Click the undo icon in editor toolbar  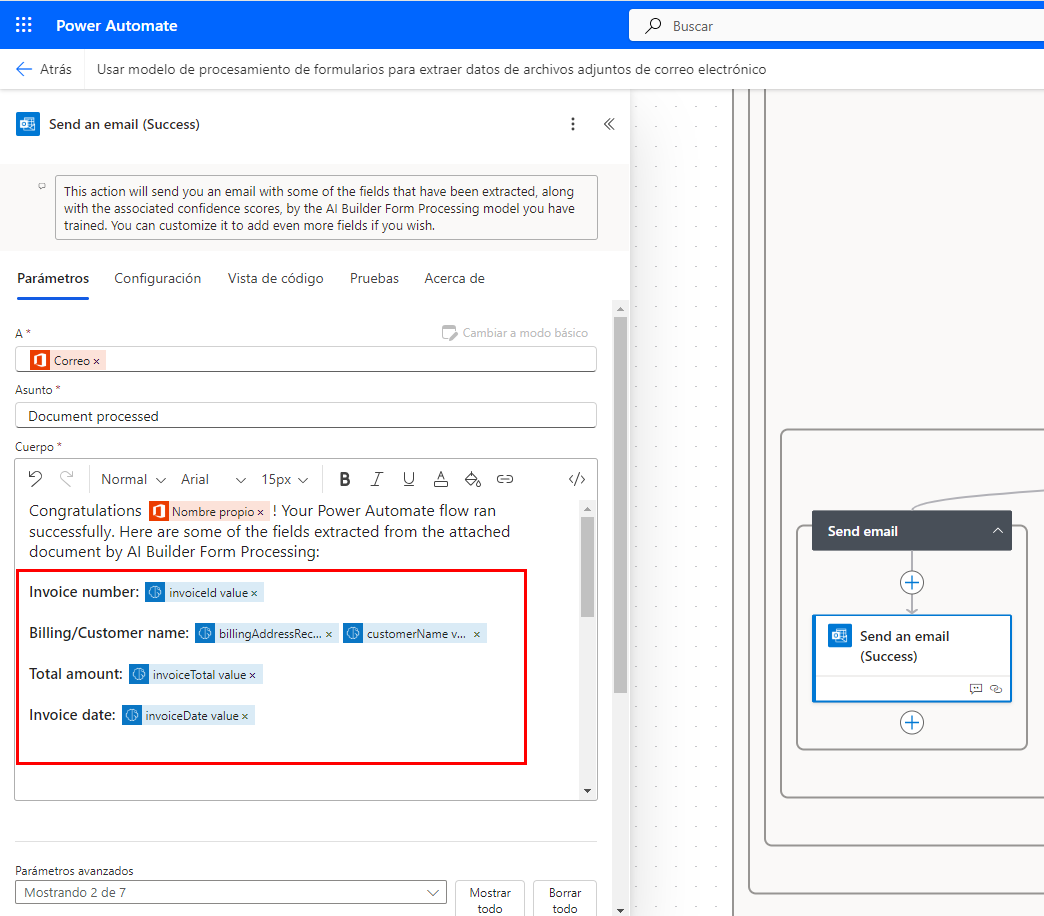point(35,479)
